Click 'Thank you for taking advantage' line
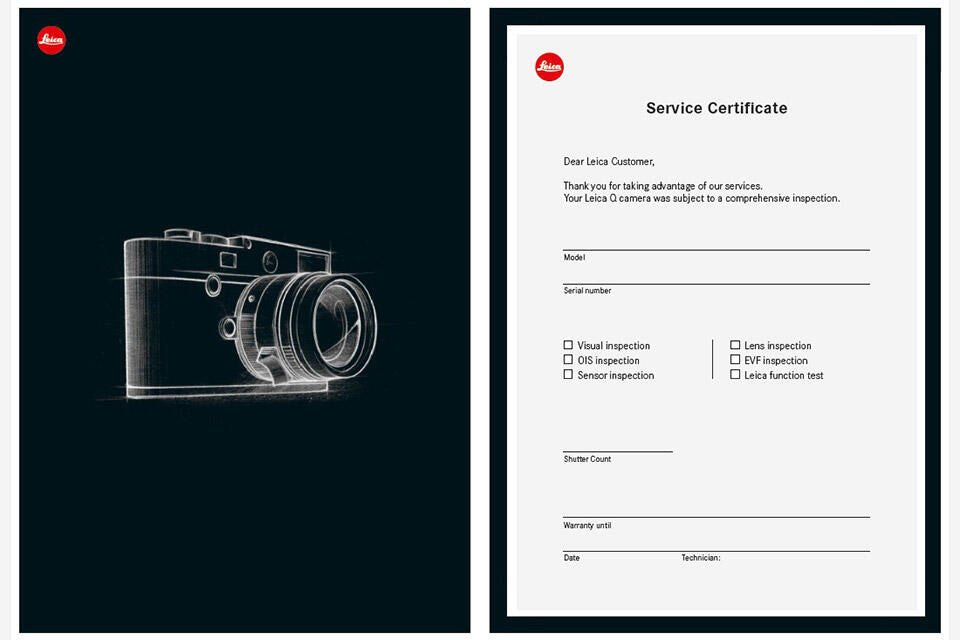The width and height of the screenshot is (960, 640). [663, 186]
